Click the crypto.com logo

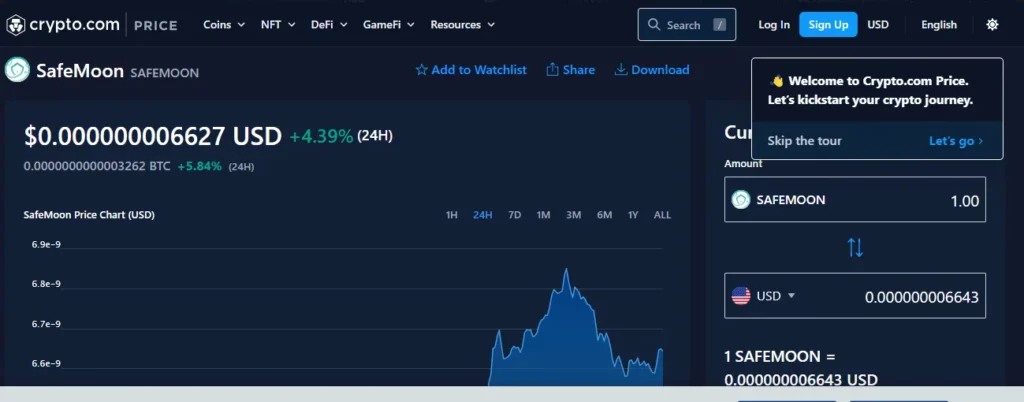point(63,25)
